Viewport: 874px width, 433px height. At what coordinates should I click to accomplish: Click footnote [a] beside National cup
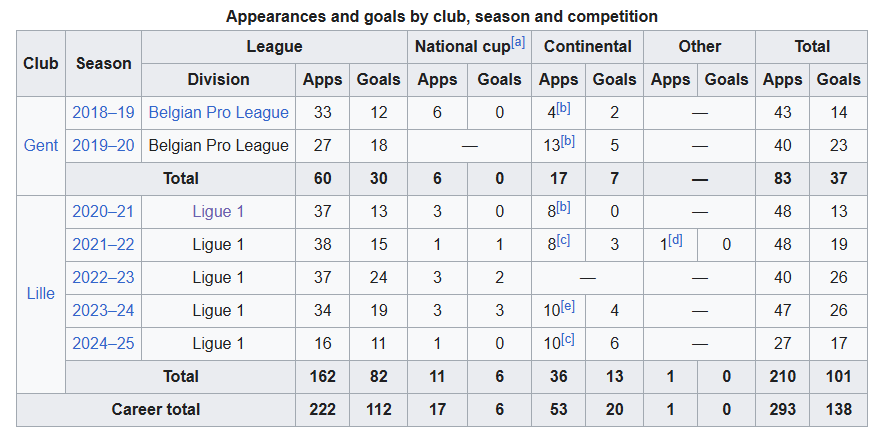[518, 42]
